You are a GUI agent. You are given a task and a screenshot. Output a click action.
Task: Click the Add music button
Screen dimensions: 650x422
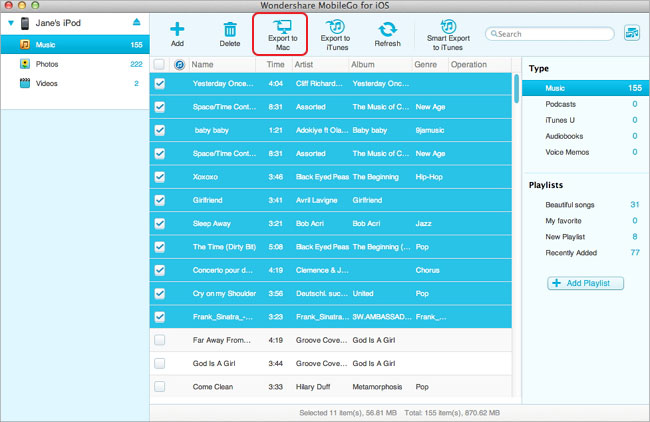(177, 34)
